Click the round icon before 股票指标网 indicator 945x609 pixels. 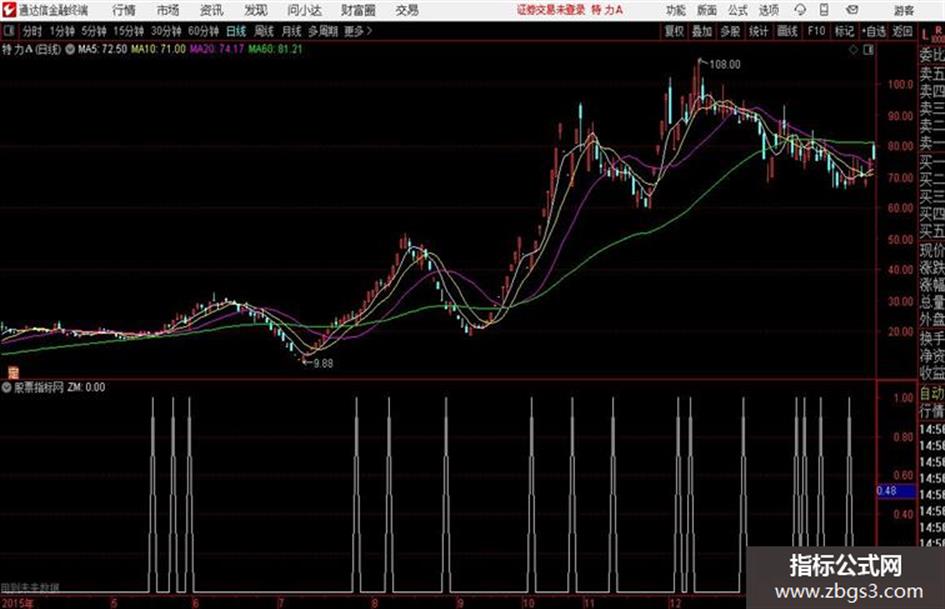7,387
